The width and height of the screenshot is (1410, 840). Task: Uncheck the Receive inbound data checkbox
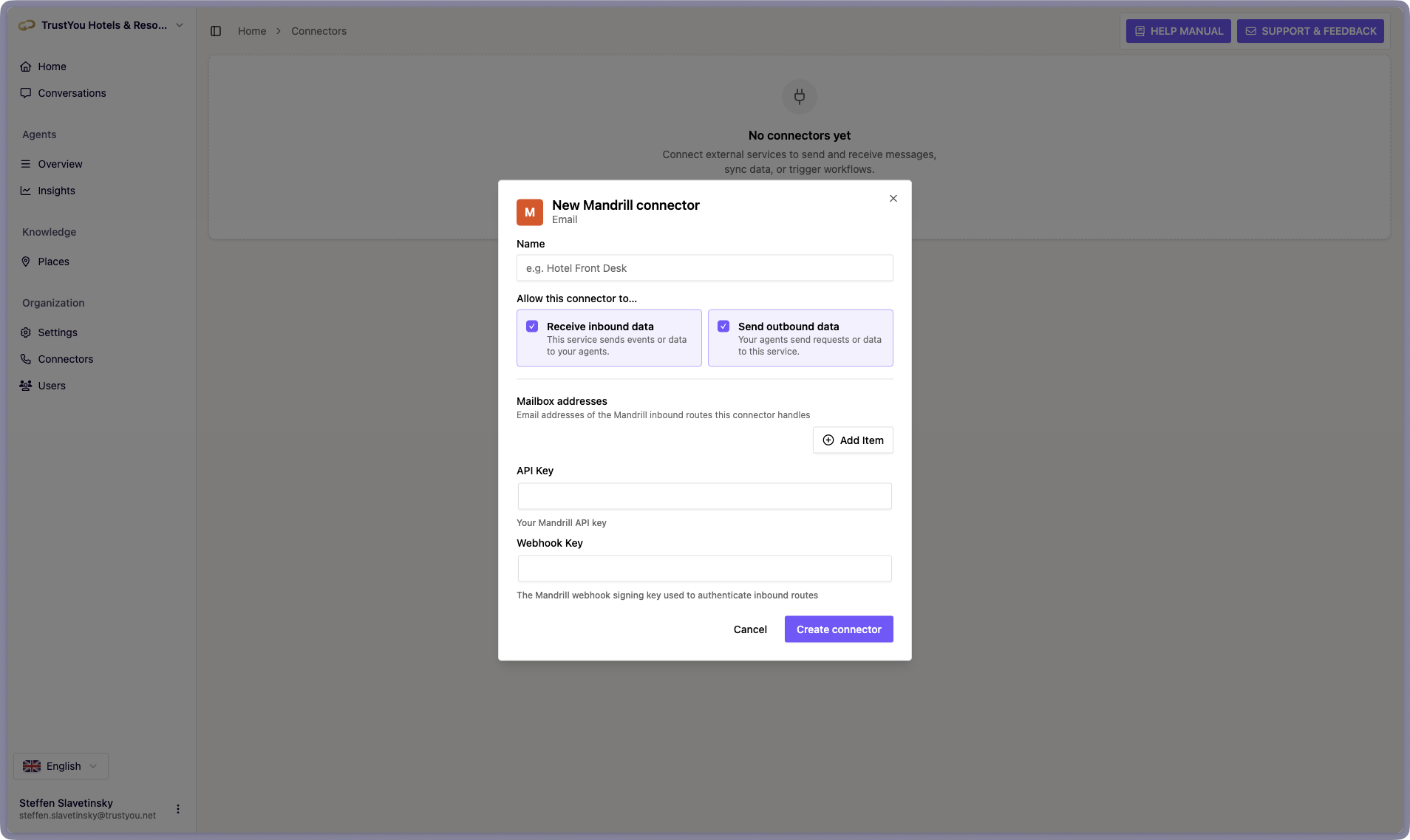click(x=532, y=327)
